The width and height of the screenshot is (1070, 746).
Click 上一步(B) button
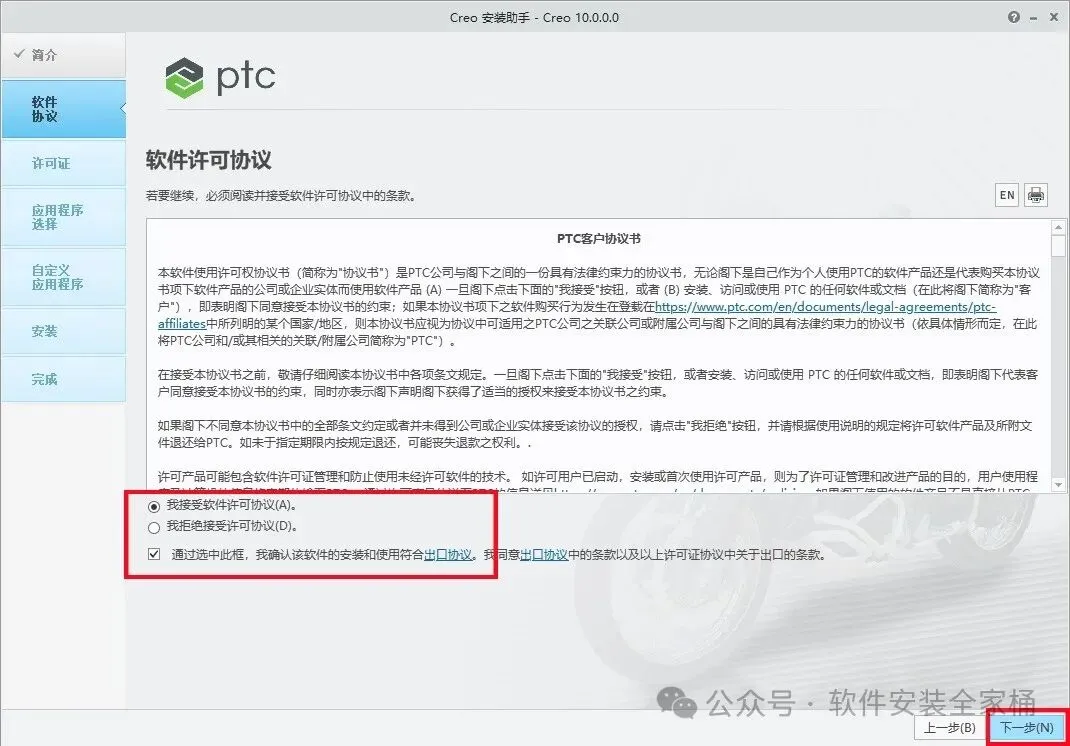(950, 728)
